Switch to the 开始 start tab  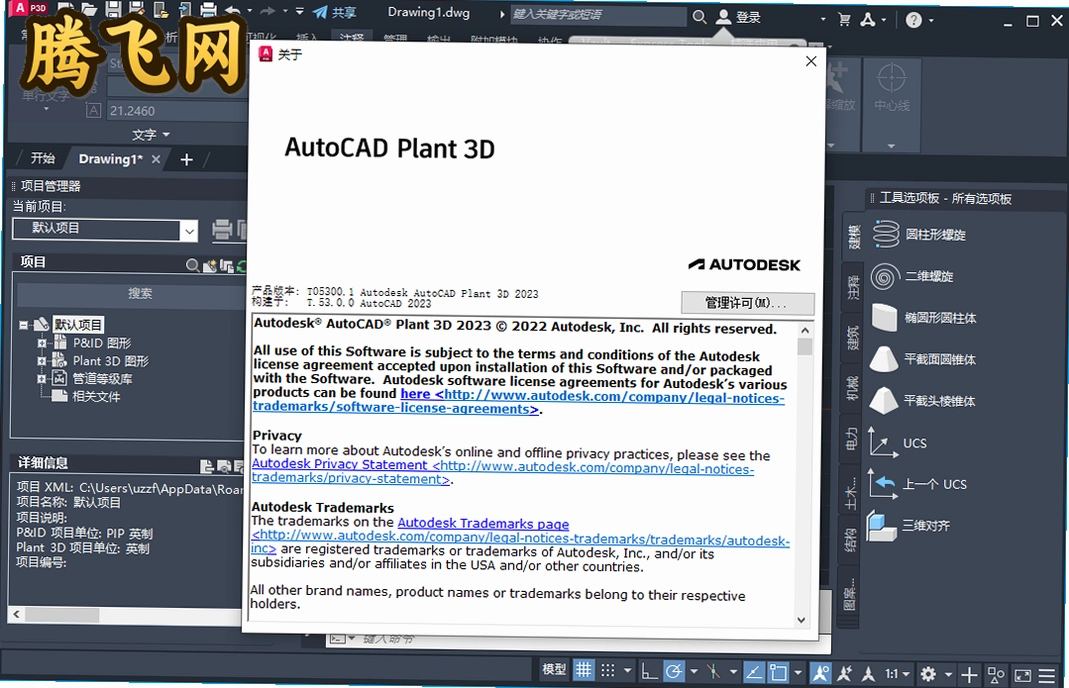pyautogui.click(x=42, y=158)
